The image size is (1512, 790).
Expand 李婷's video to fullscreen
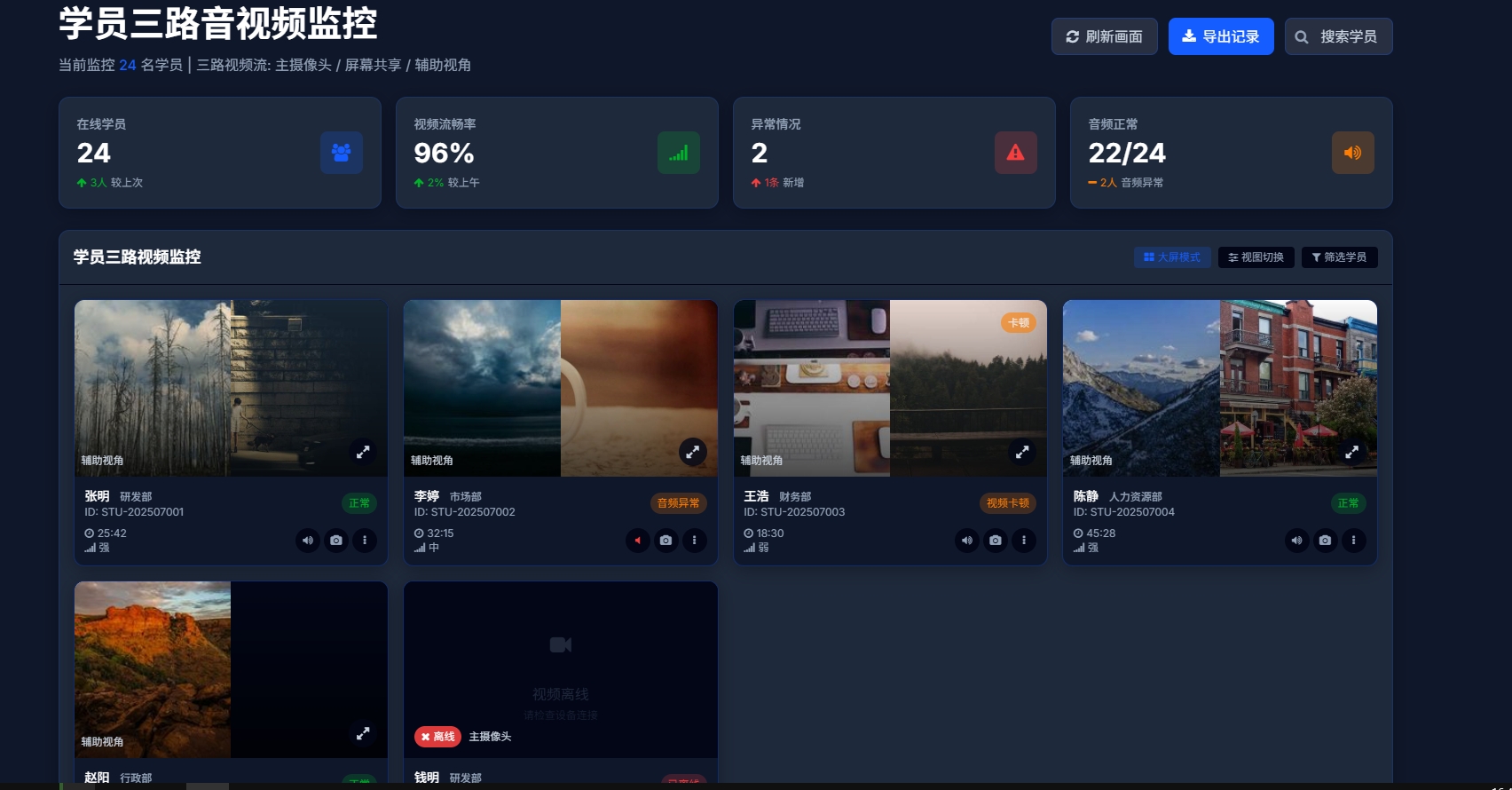click(693, 452)
